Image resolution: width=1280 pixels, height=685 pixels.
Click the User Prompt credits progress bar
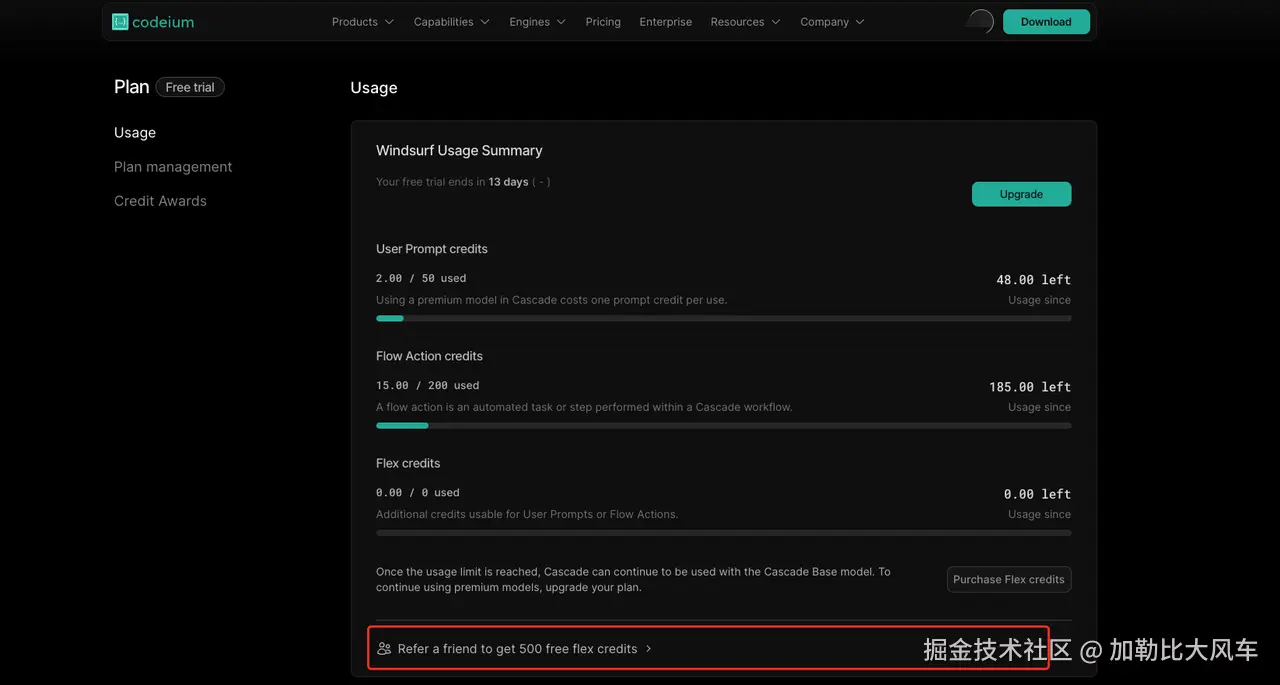coord(723,318)
